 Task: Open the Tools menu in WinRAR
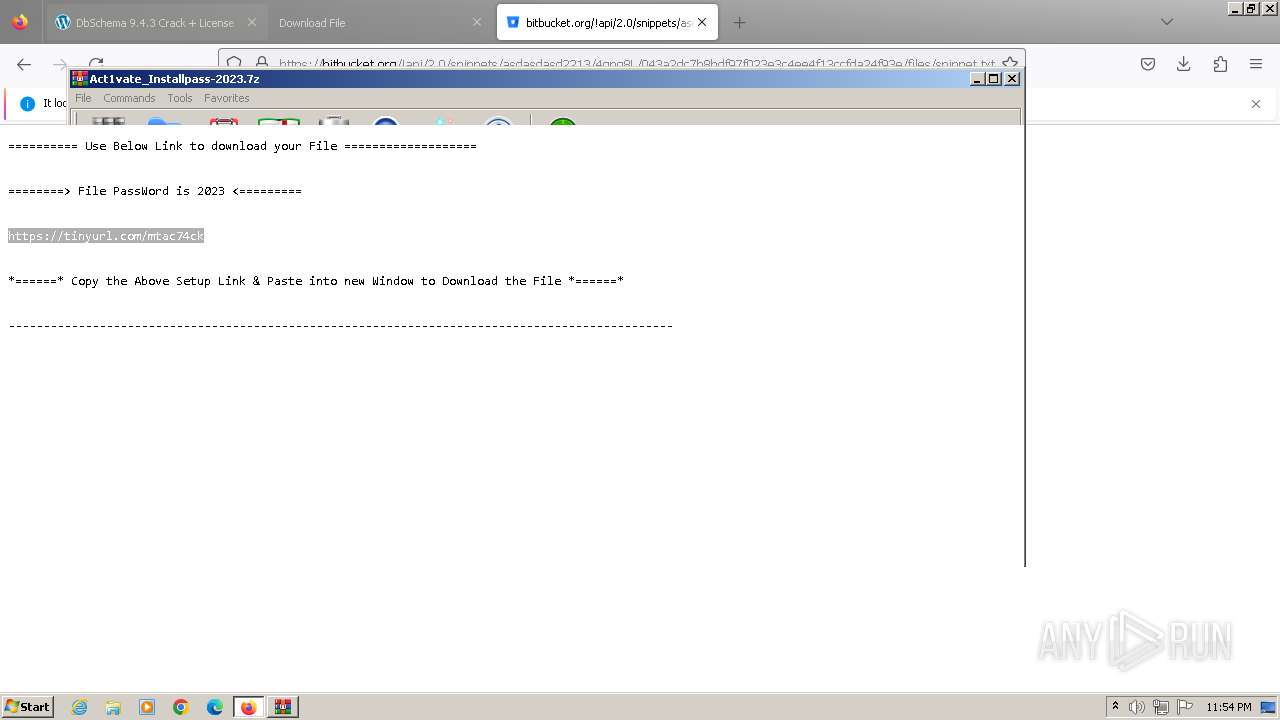tap(180, 98)
